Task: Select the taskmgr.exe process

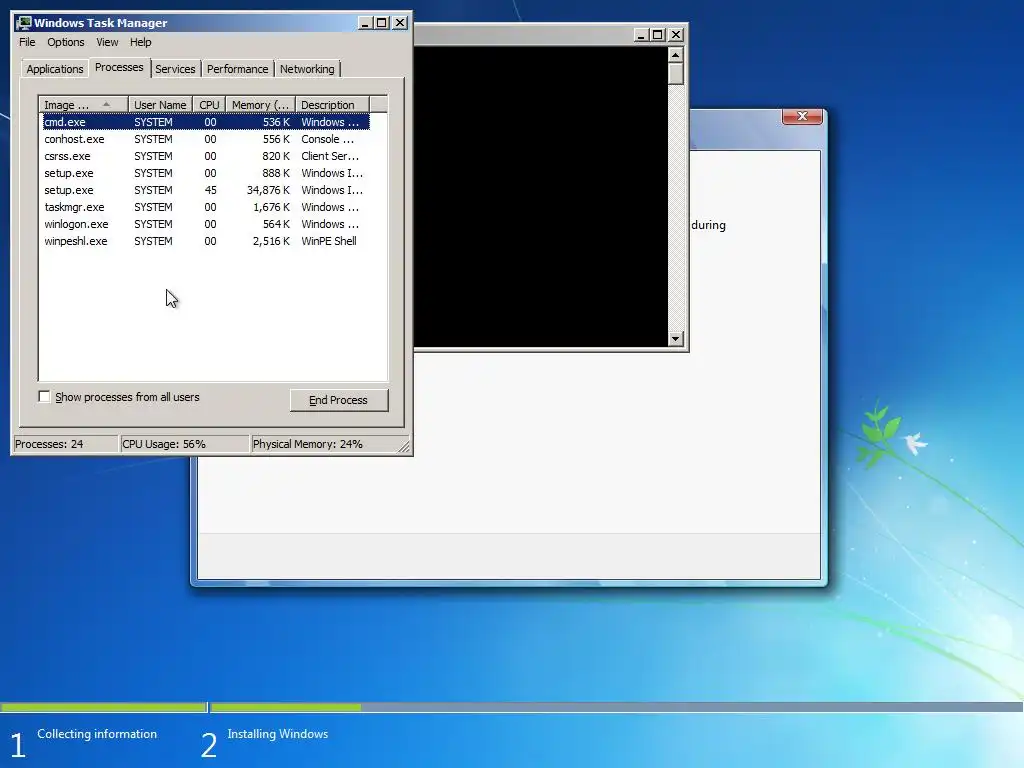Action: [206, 207]
